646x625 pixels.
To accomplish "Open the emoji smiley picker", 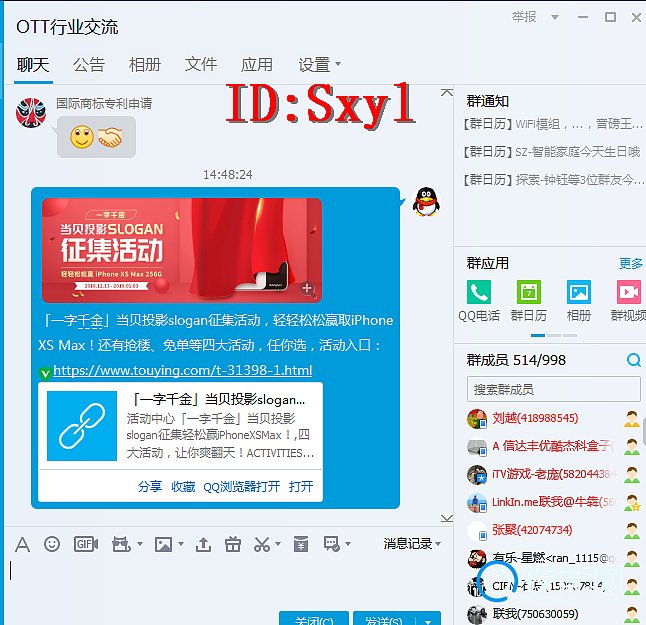I will click(x=52, y=544).
